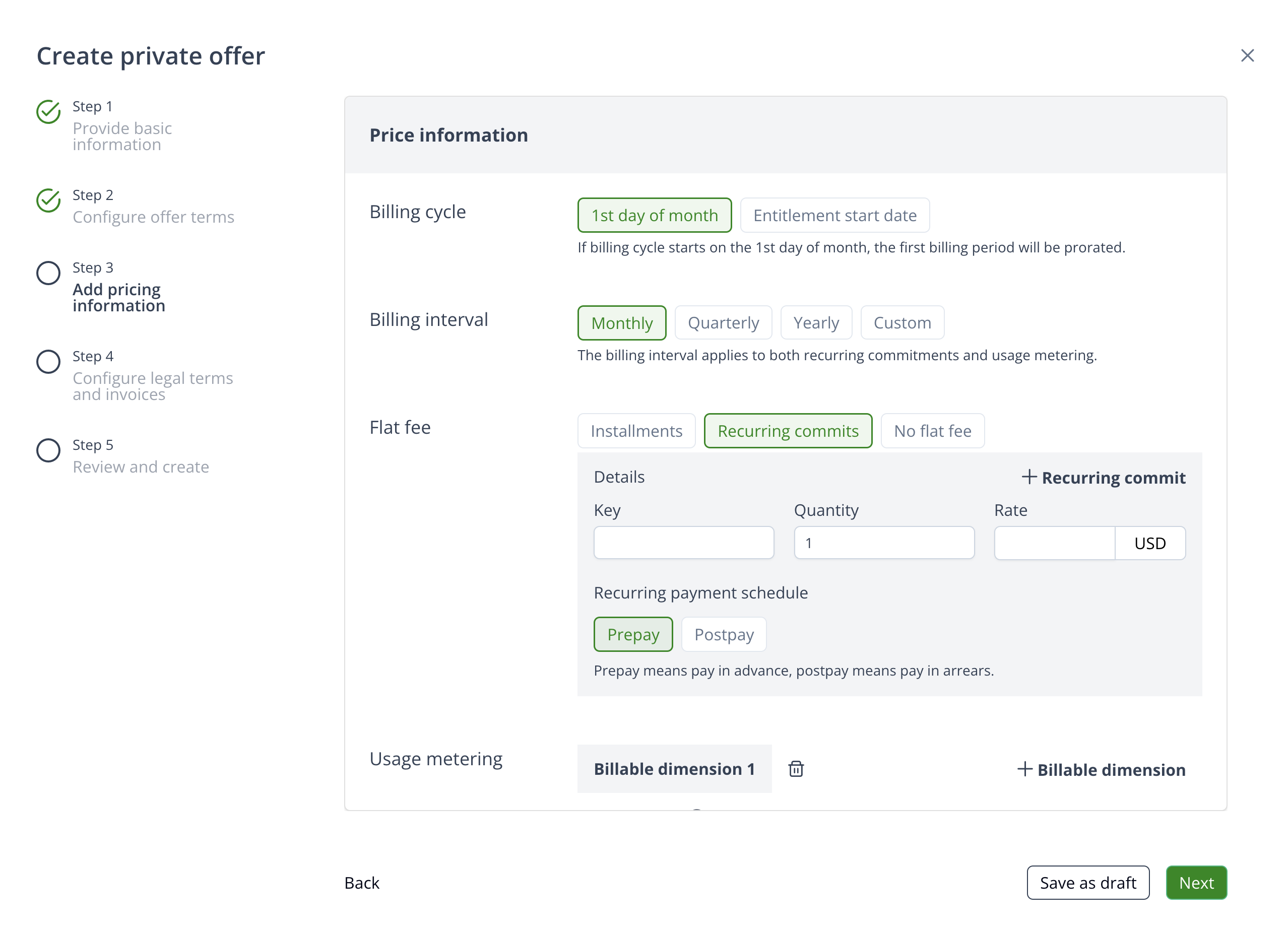This screenshot has height=932, width=1288.
Task: Select Entitlement start date billing cycle
Action: coord(834,215)
